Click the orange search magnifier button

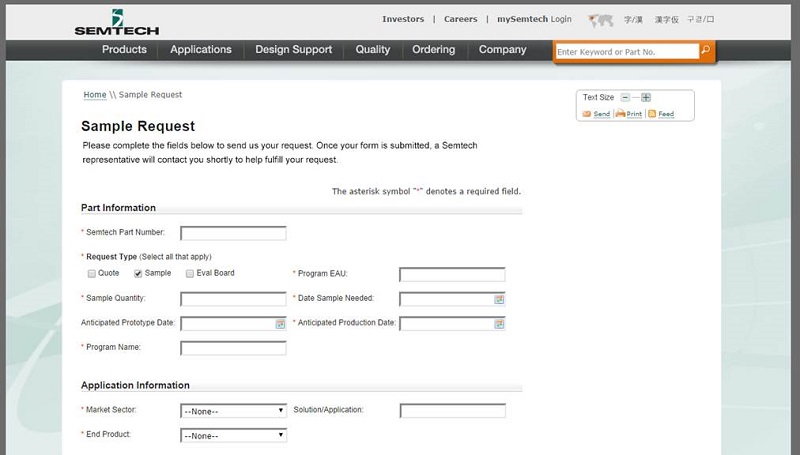click(x=706, y=50)
